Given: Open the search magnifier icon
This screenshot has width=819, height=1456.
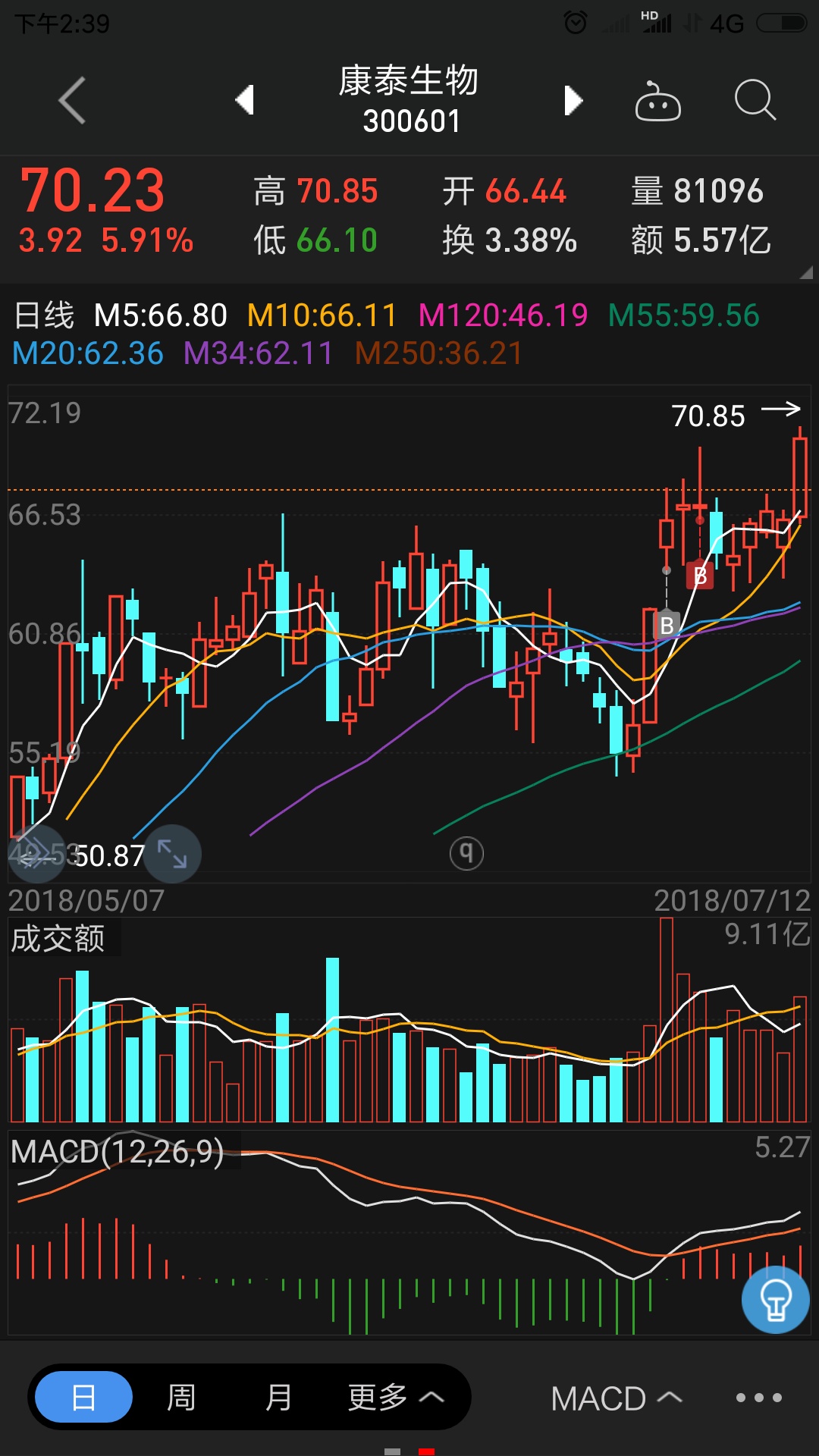Looking at the screenshot, I should 755,100.
